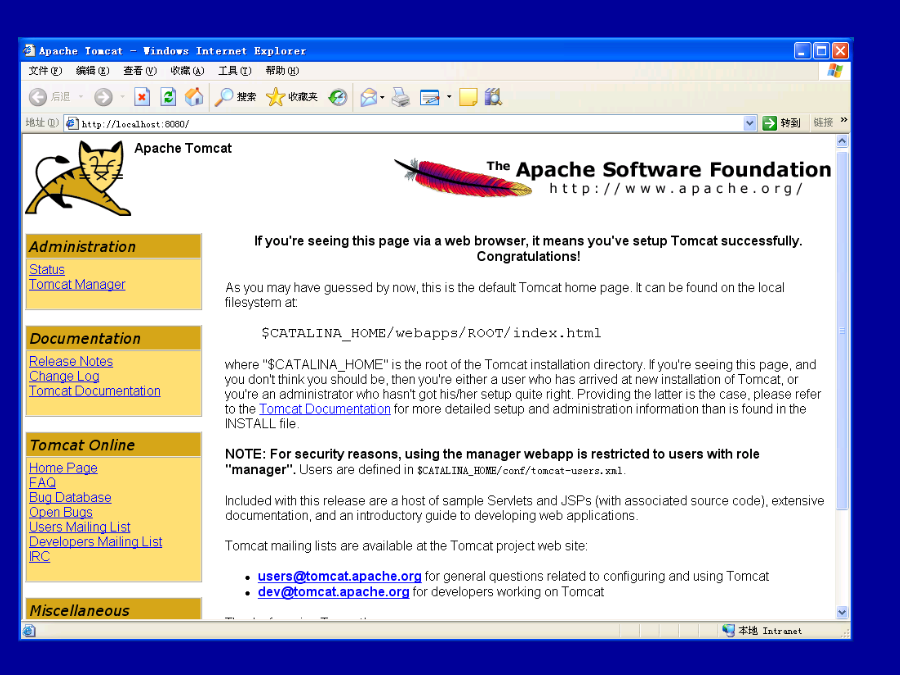Open the 编辑 (Edit) menu
Screen dimensions: 900x675
tap(92, 71)
